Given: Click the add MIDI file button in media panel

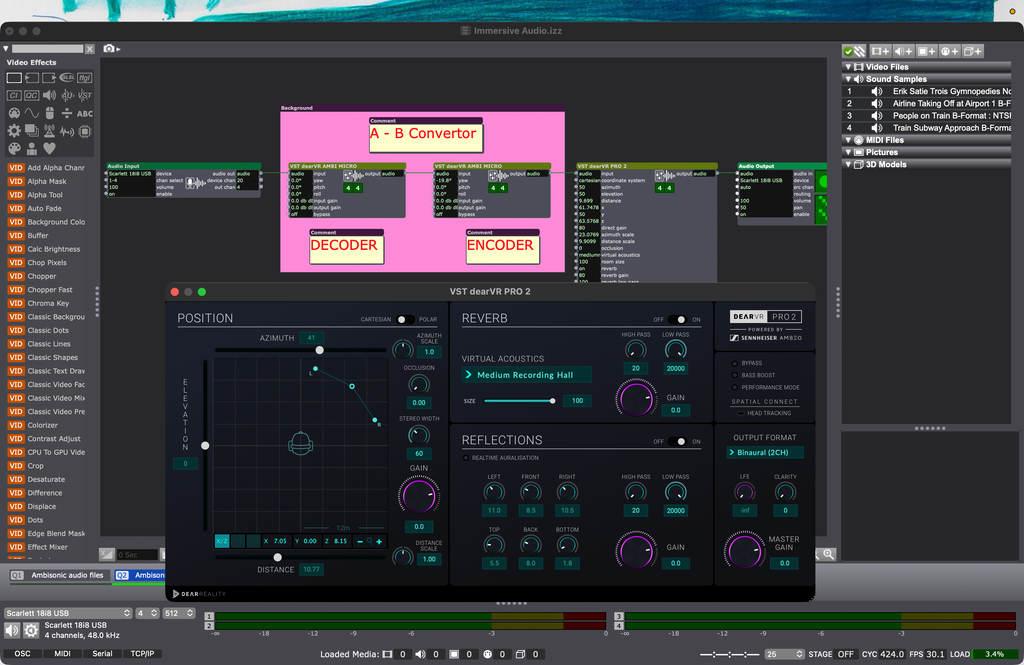Looking at the screenshot, I should (950, 51).
